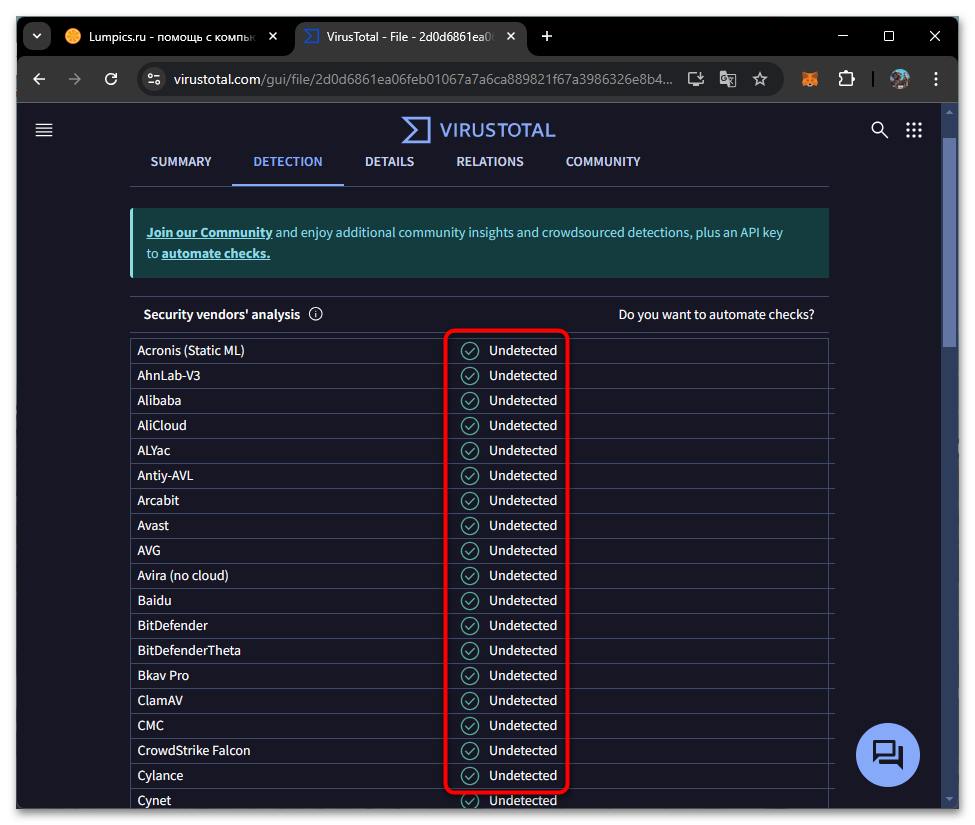Click the Avira (no cloud) vendor name
This screenshot has height=825, width=975.
tap(183, 576)
